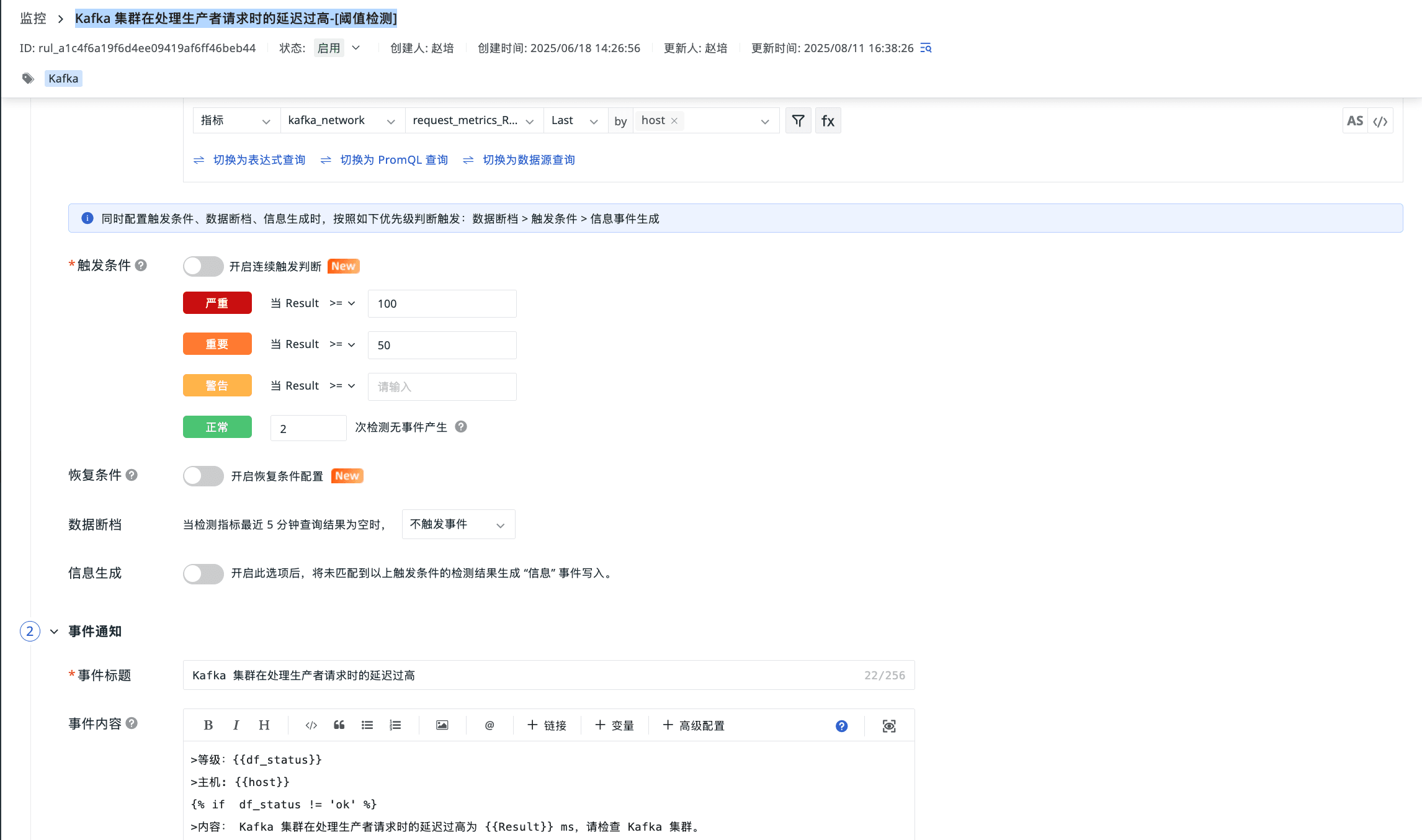Insert a quote block in editor toolbar
Image resolution: width=1422 pixels, height=840 pixels.
coord(339,725)
